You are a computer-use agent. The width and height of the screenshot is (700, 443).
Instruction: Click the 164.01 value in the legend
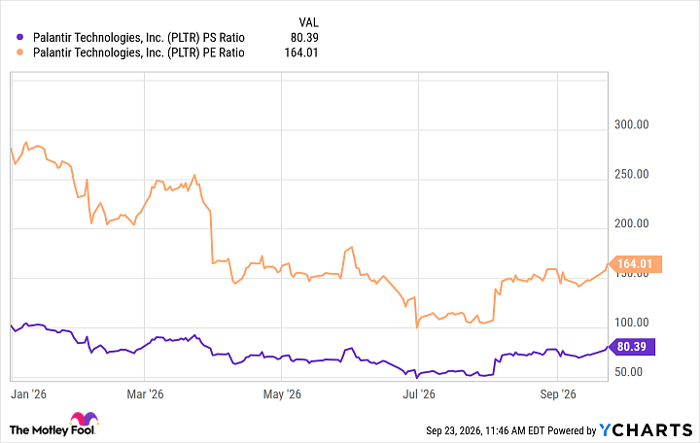301,53
